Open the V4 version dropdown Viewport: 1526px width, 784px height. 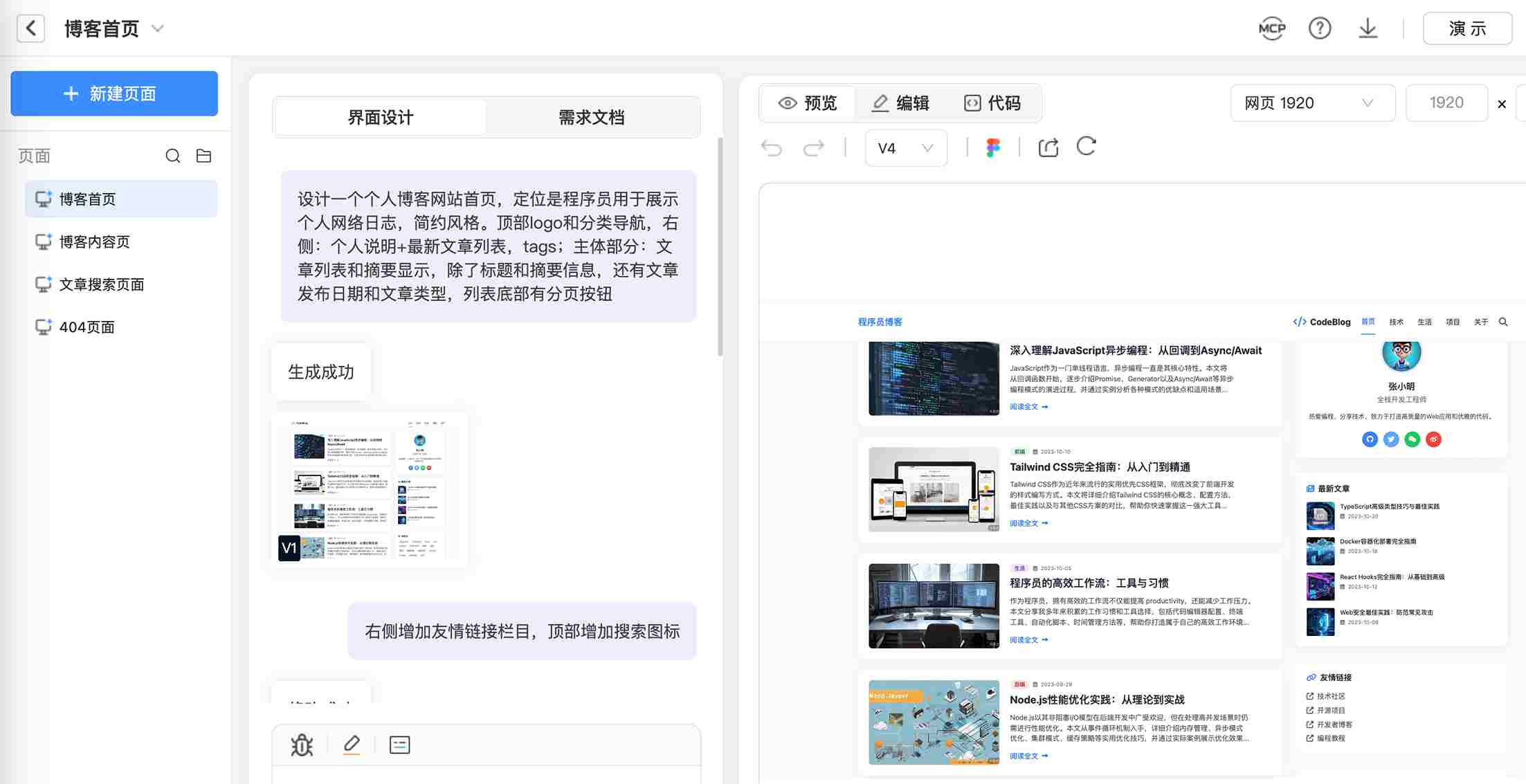click(905, 148)
